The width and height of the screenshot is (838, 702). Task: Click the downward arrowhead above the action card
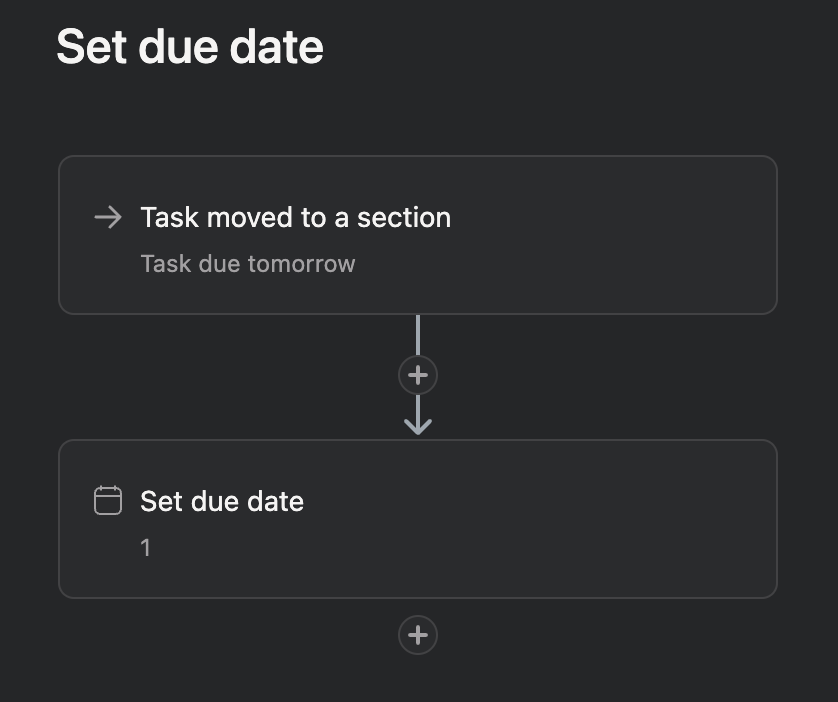tap(418, 424)
